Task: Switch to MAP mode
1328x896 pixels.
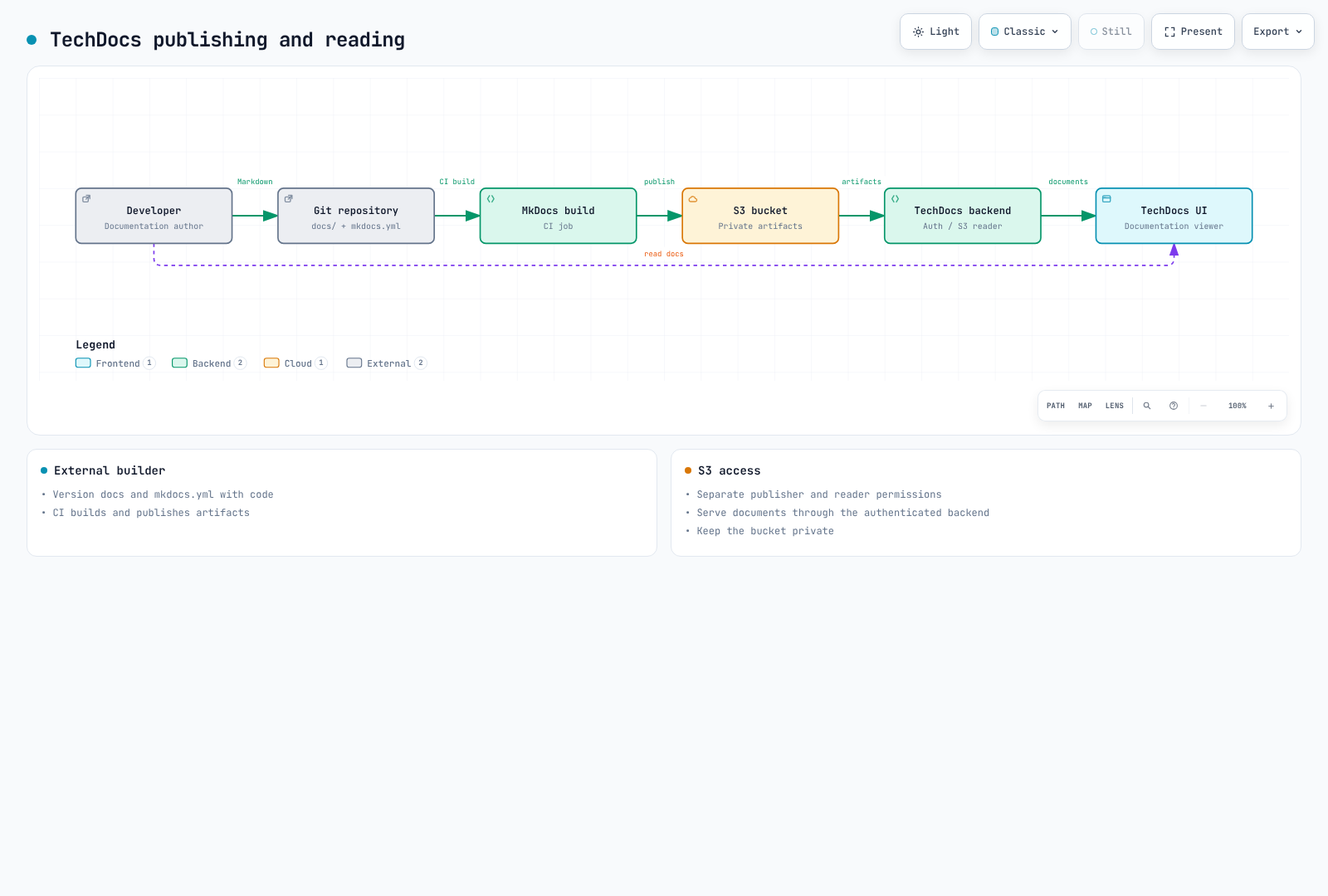Action: tap(1085, 406)
